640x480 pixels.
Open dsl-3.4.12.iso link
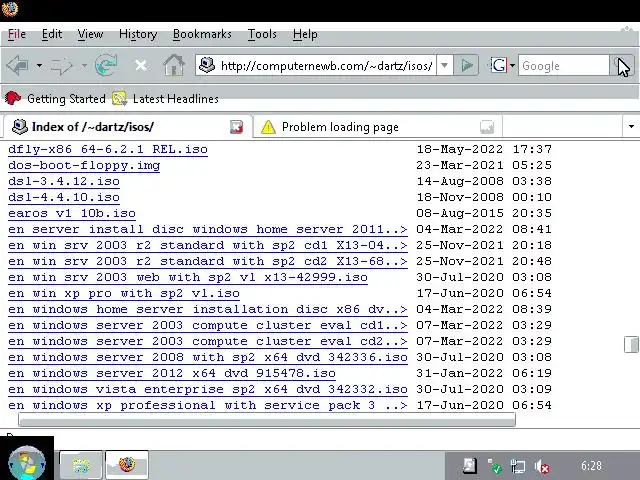64,181
